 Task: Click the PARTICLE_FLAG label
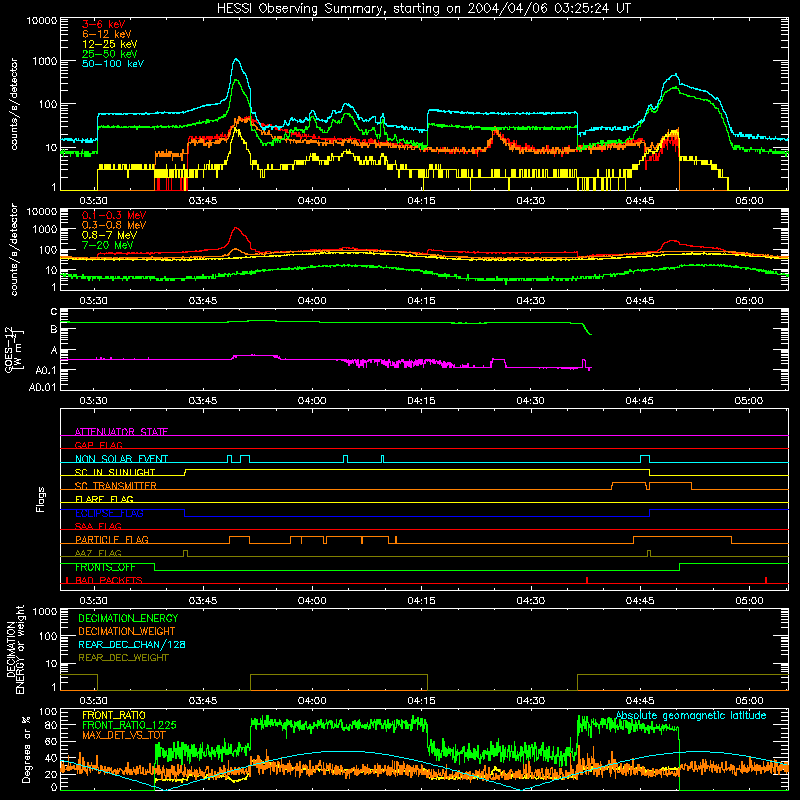coord(112,539)
